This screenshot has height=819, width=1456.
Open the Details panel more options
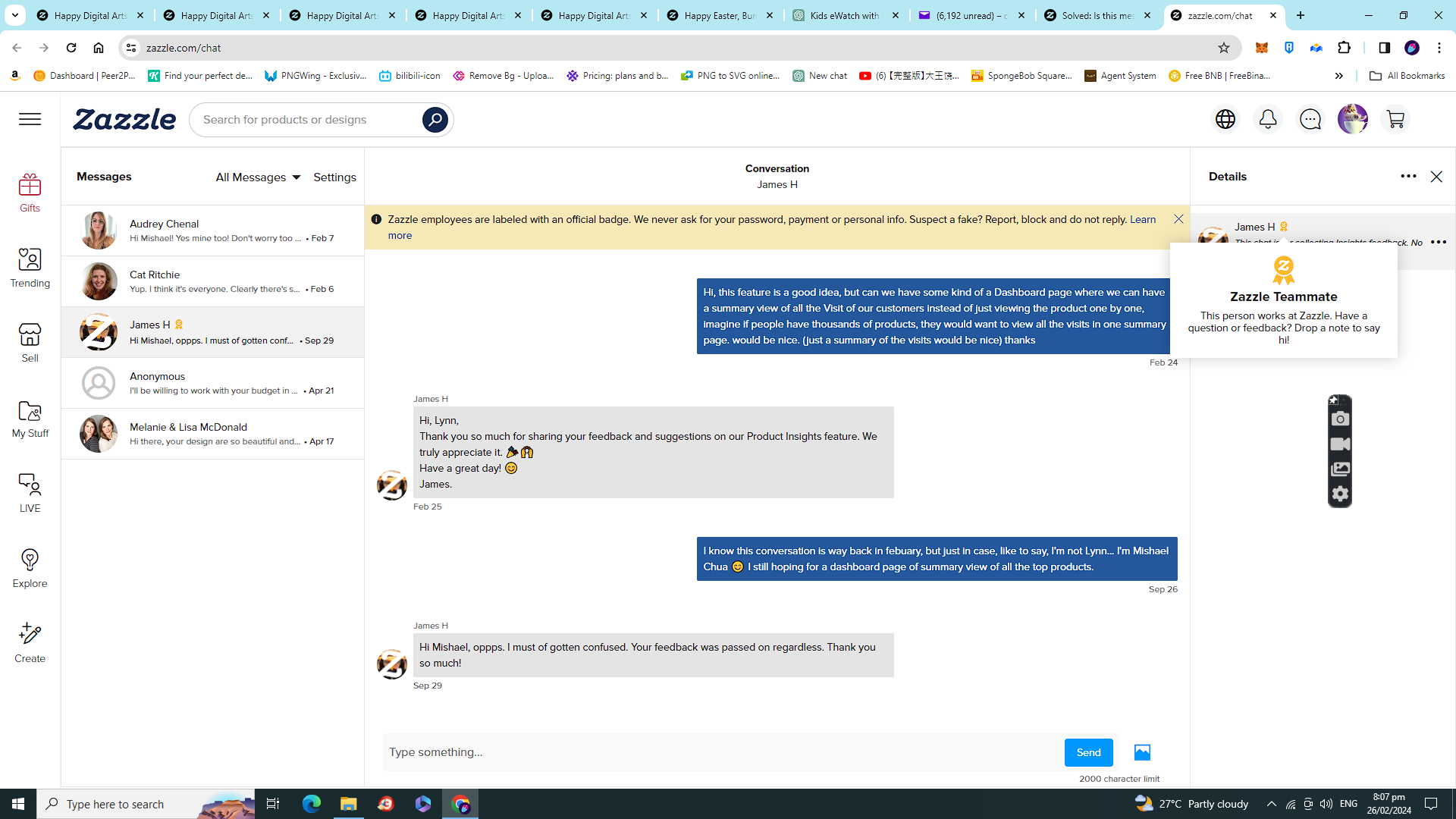1408,176
